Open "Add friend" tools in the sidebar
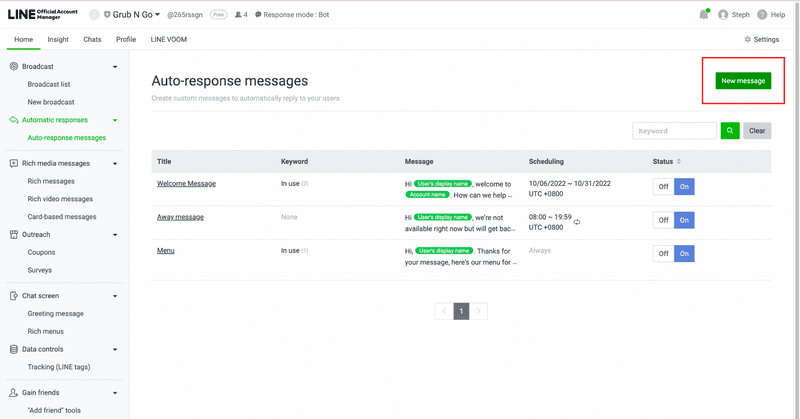 (54, 410)
